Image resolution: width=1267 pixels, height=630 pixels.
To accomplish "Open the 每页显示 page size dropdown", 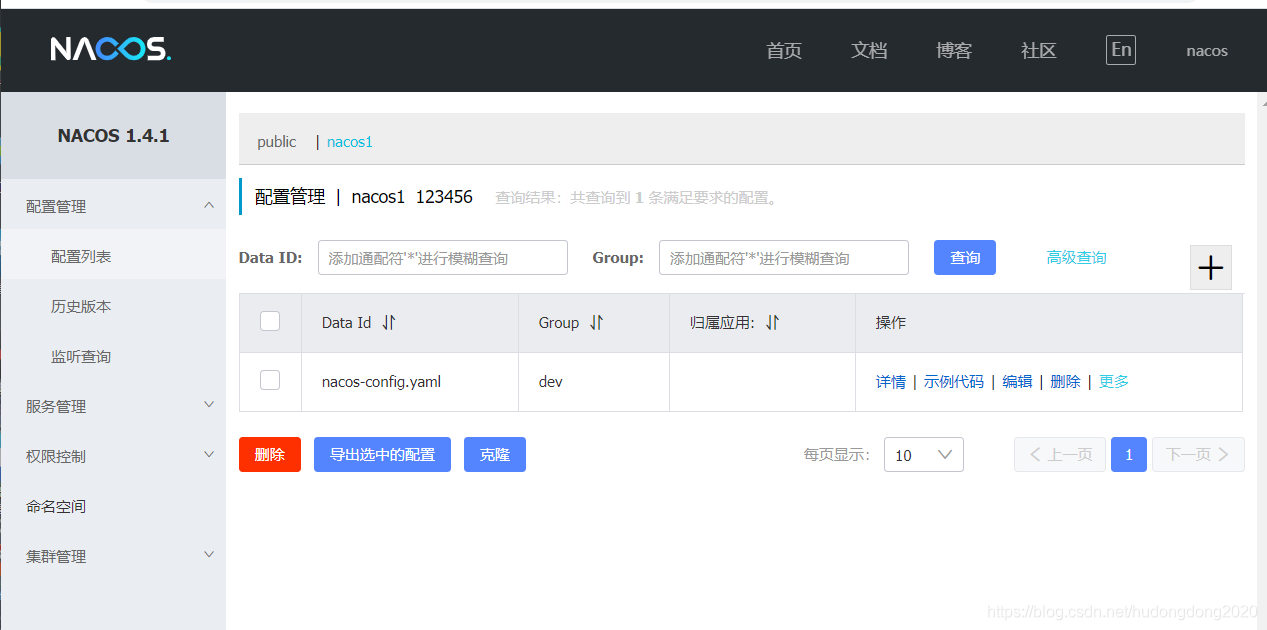I will click(x=924, y=455).
